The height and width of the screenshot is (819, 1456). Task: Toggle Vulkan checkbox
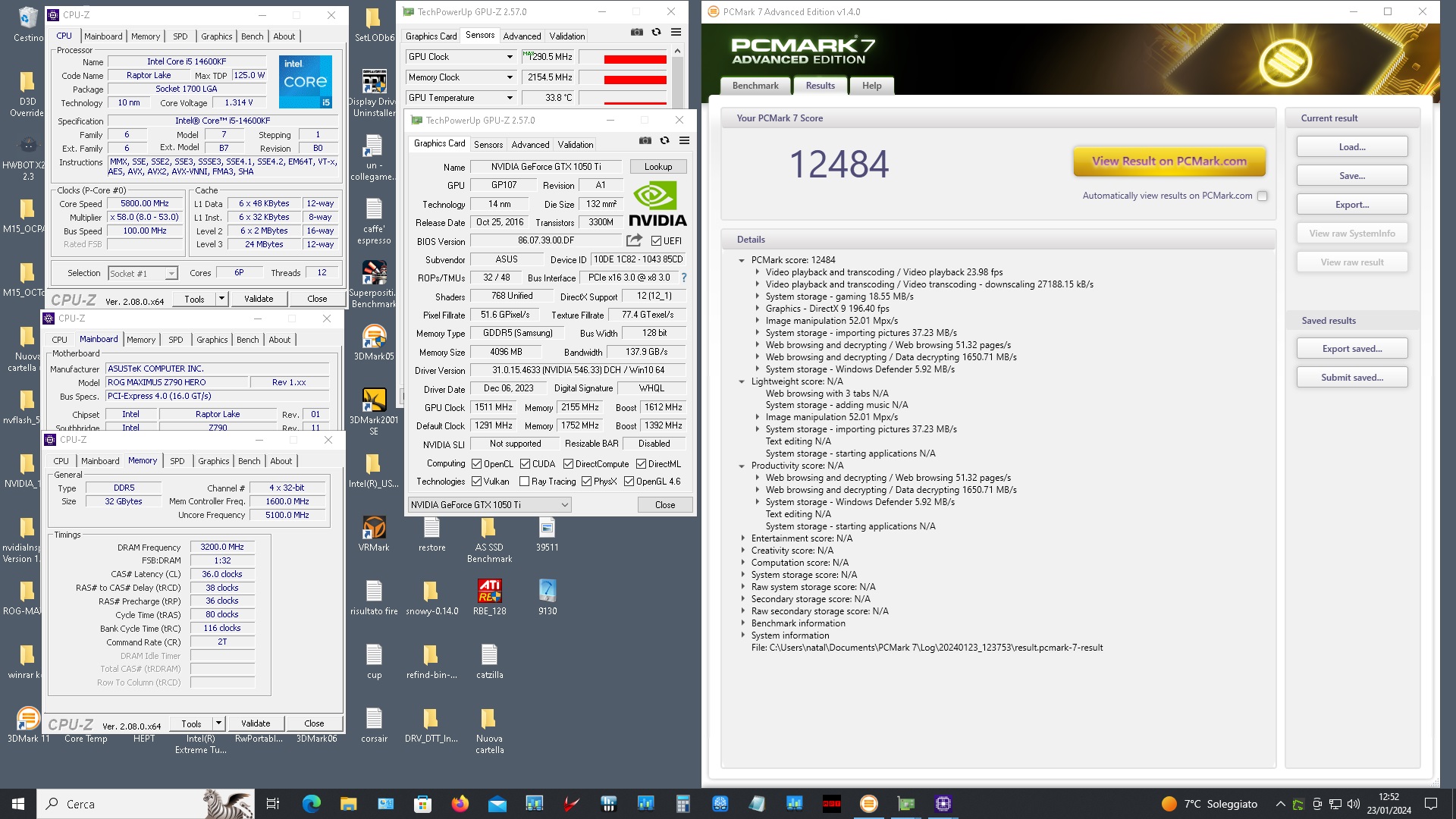point(476,482)
